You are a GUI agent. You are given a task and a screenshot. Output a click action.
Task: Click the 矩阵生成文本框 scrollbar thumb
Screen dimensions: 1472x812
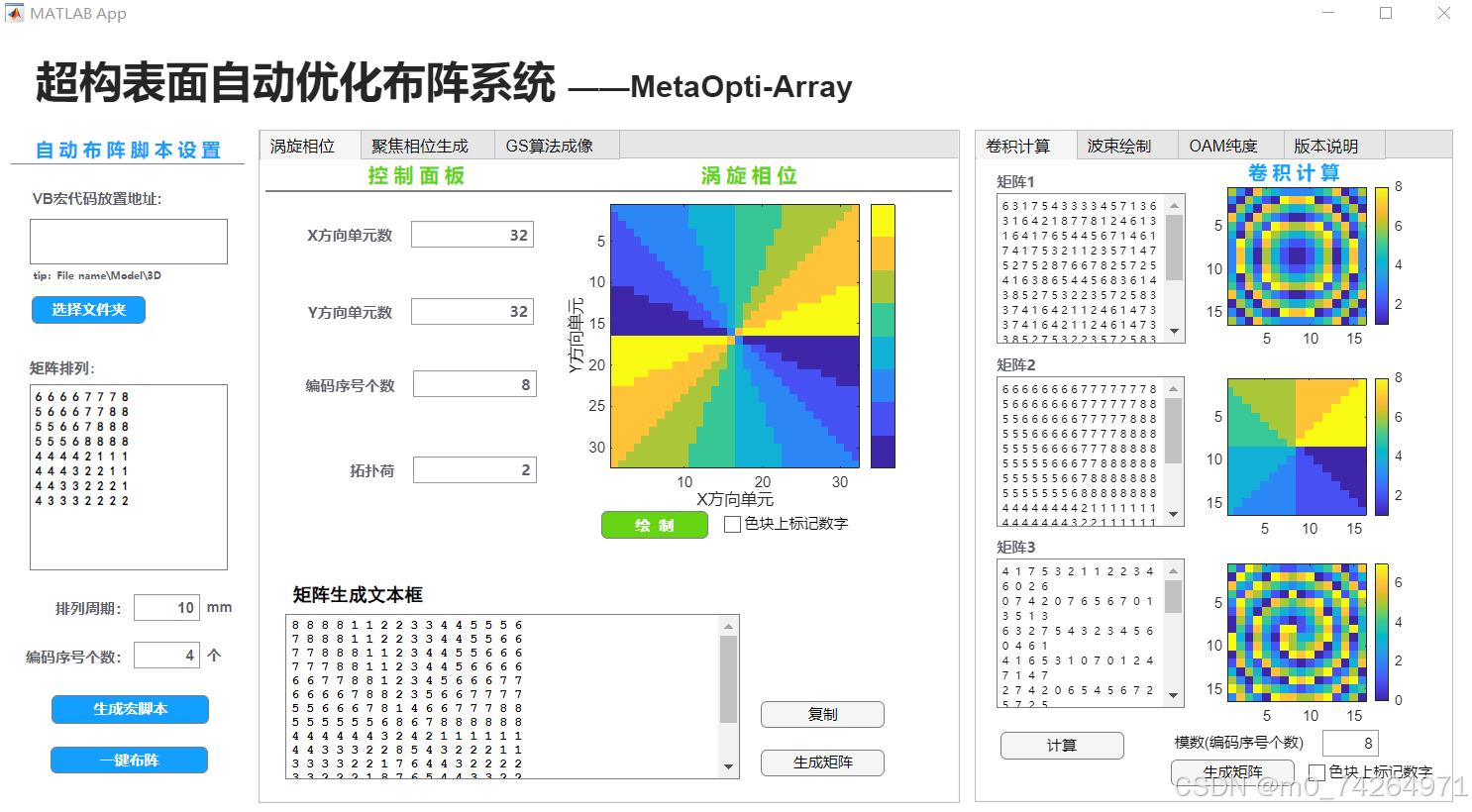pyautogui.click(x=729, y=679)
